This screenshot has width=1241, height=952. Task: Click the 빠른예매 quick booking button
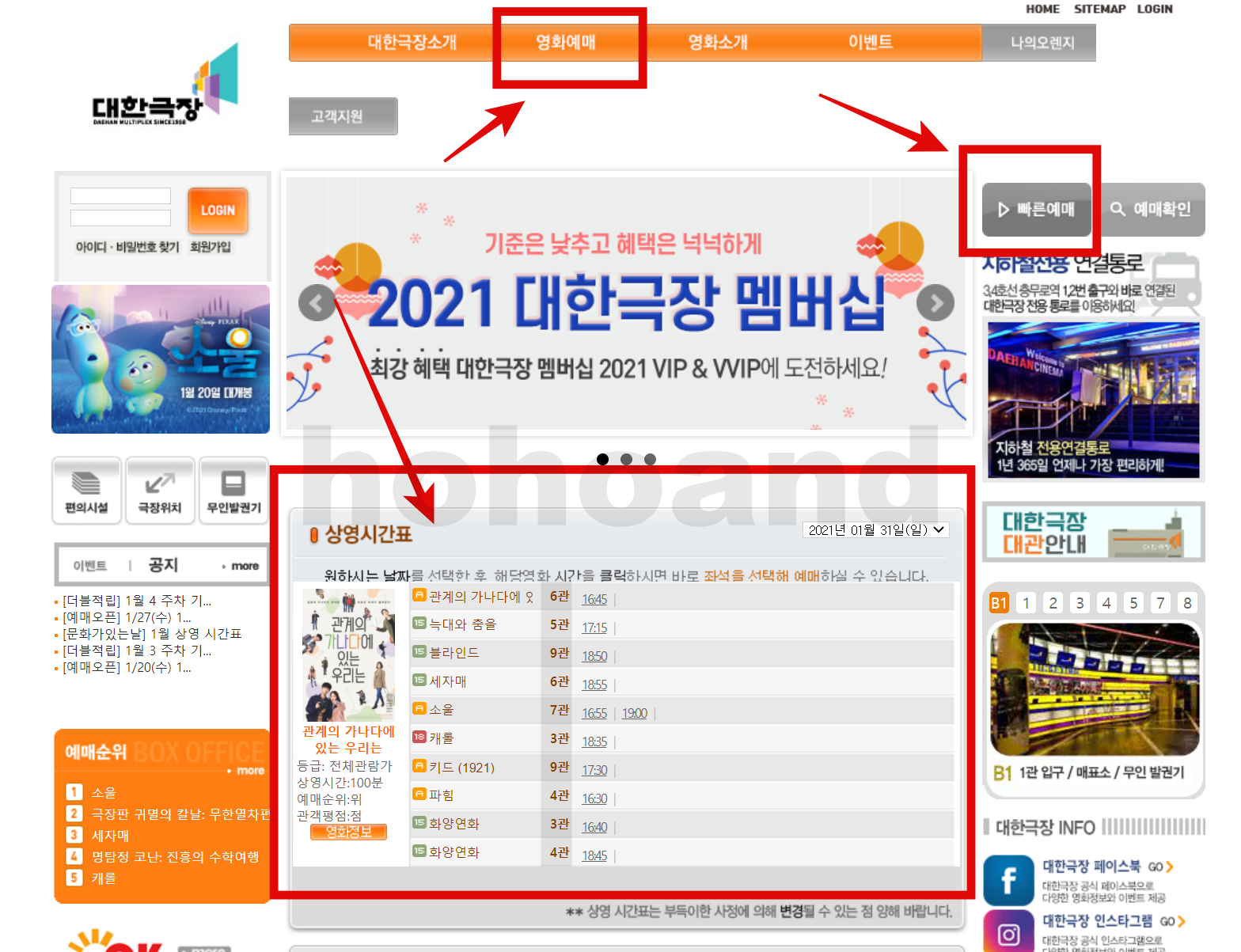(1037, 210)
